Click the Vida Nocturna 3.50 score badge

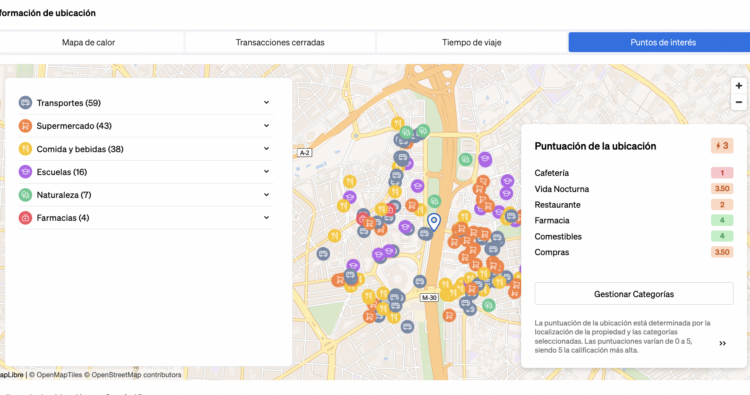tap(722, 188)
